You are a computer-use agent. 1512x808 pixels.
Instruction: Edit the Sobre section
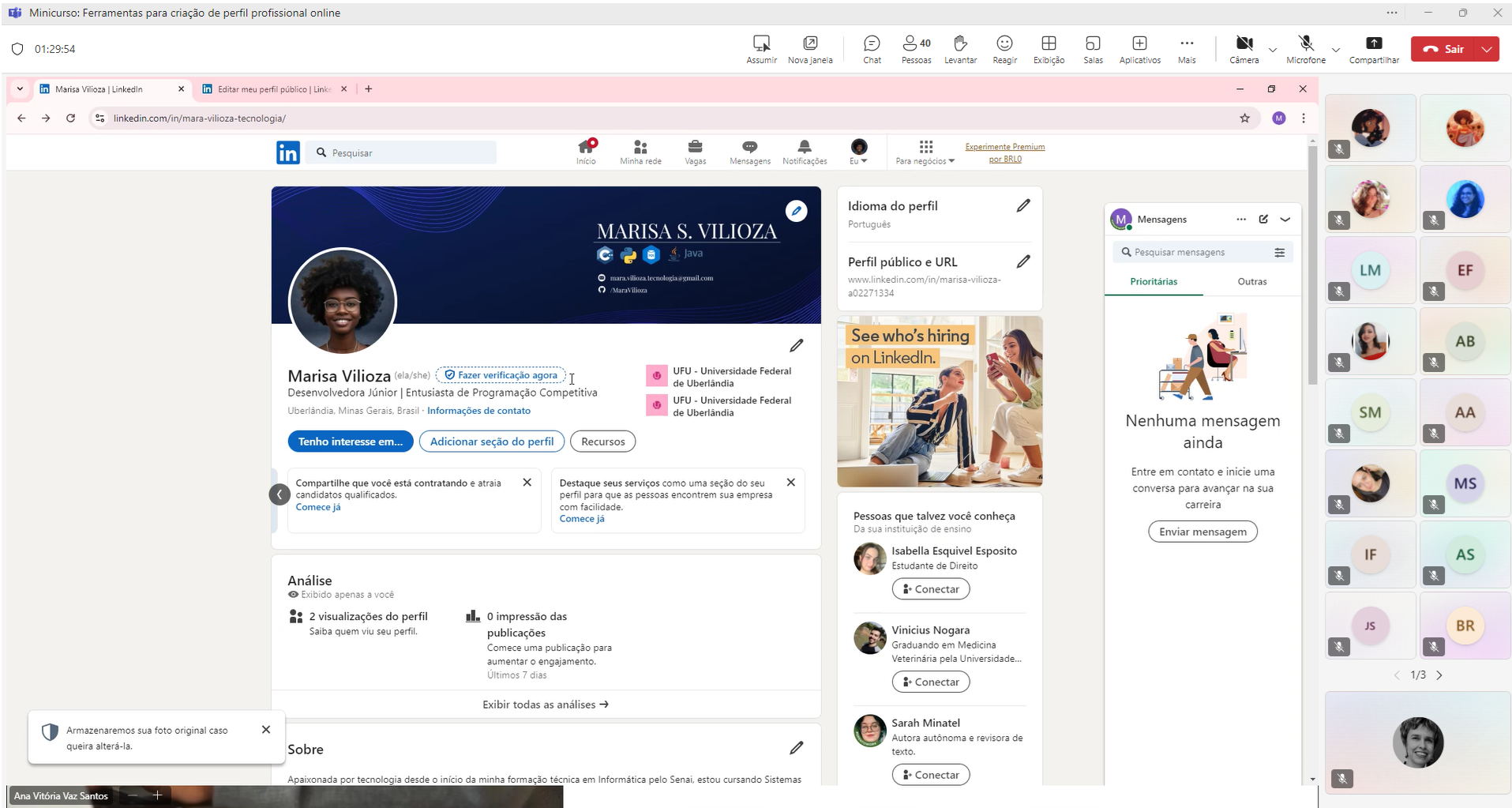796,747
